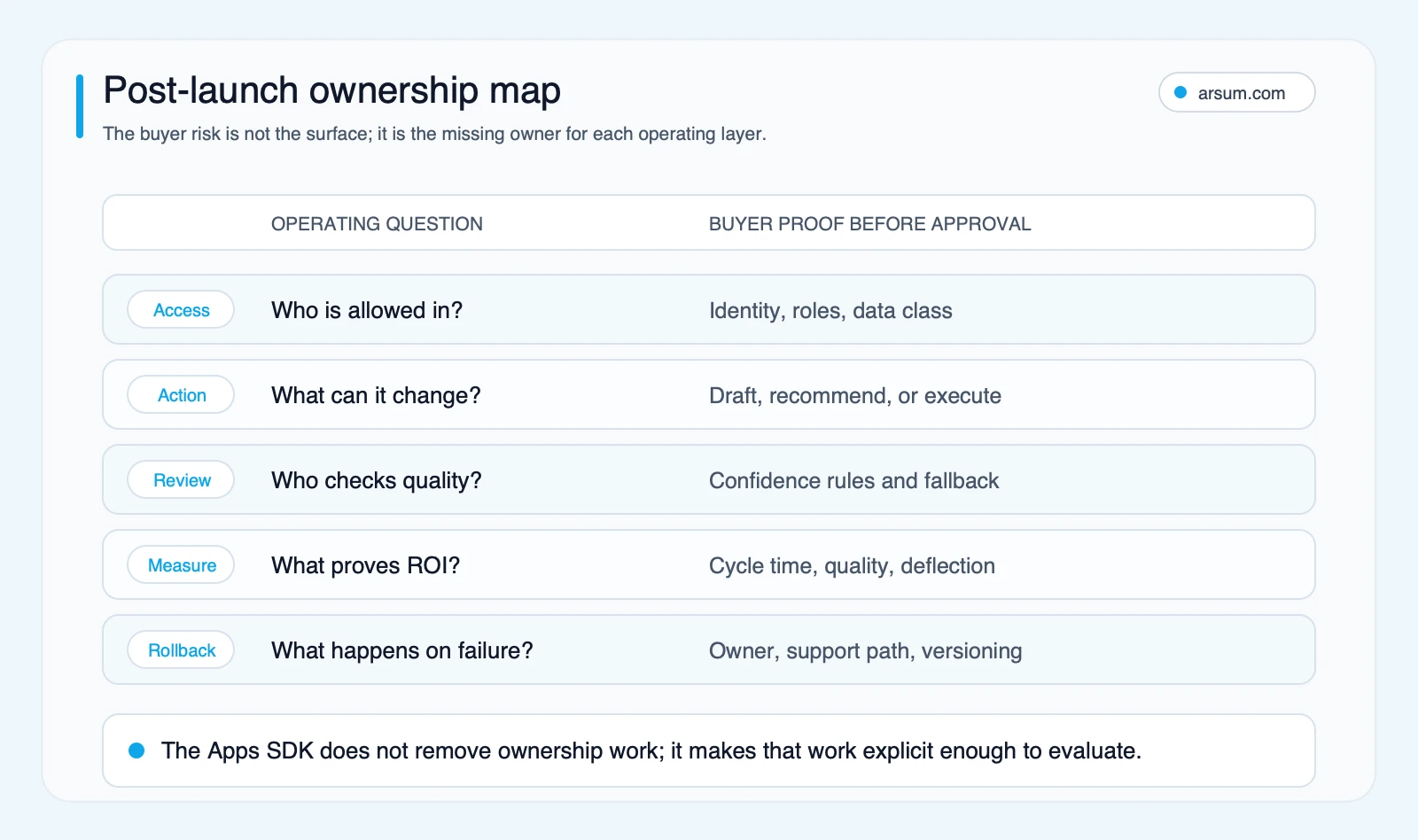Click 'Cycle time, quality, deflection' cell
The width and height of the screenshot is (1418, 840).
pos(852,566)
